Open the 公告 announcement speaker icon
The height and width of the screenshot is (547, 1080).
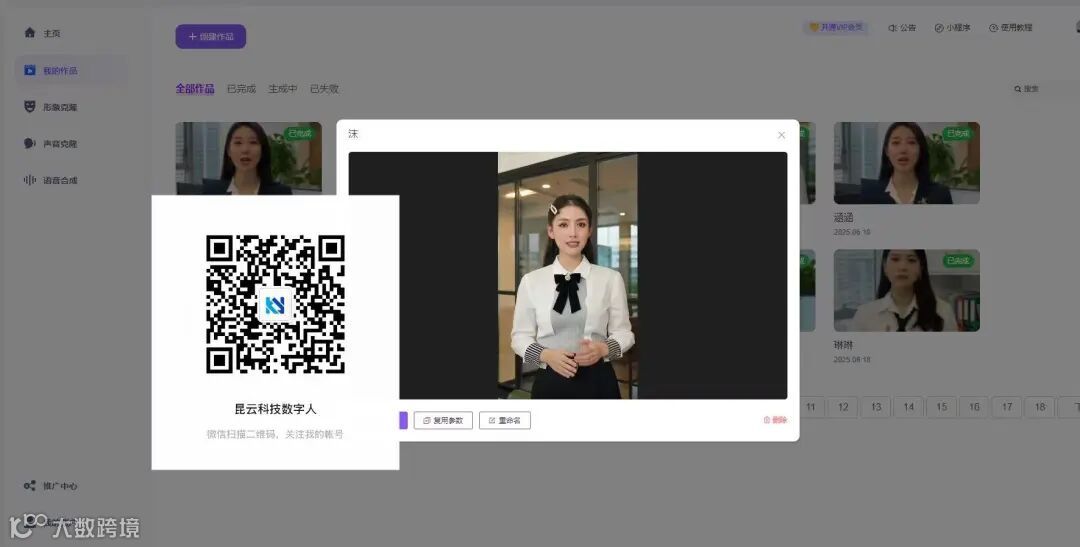click(892, 28)
